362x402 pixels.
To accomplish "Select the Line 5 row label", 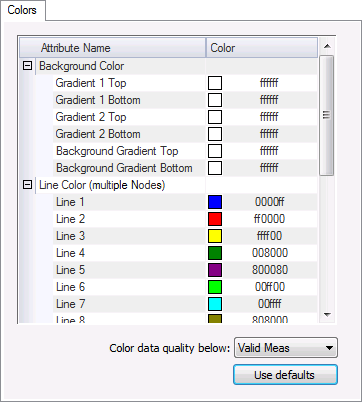I will [x=70, y=270].
